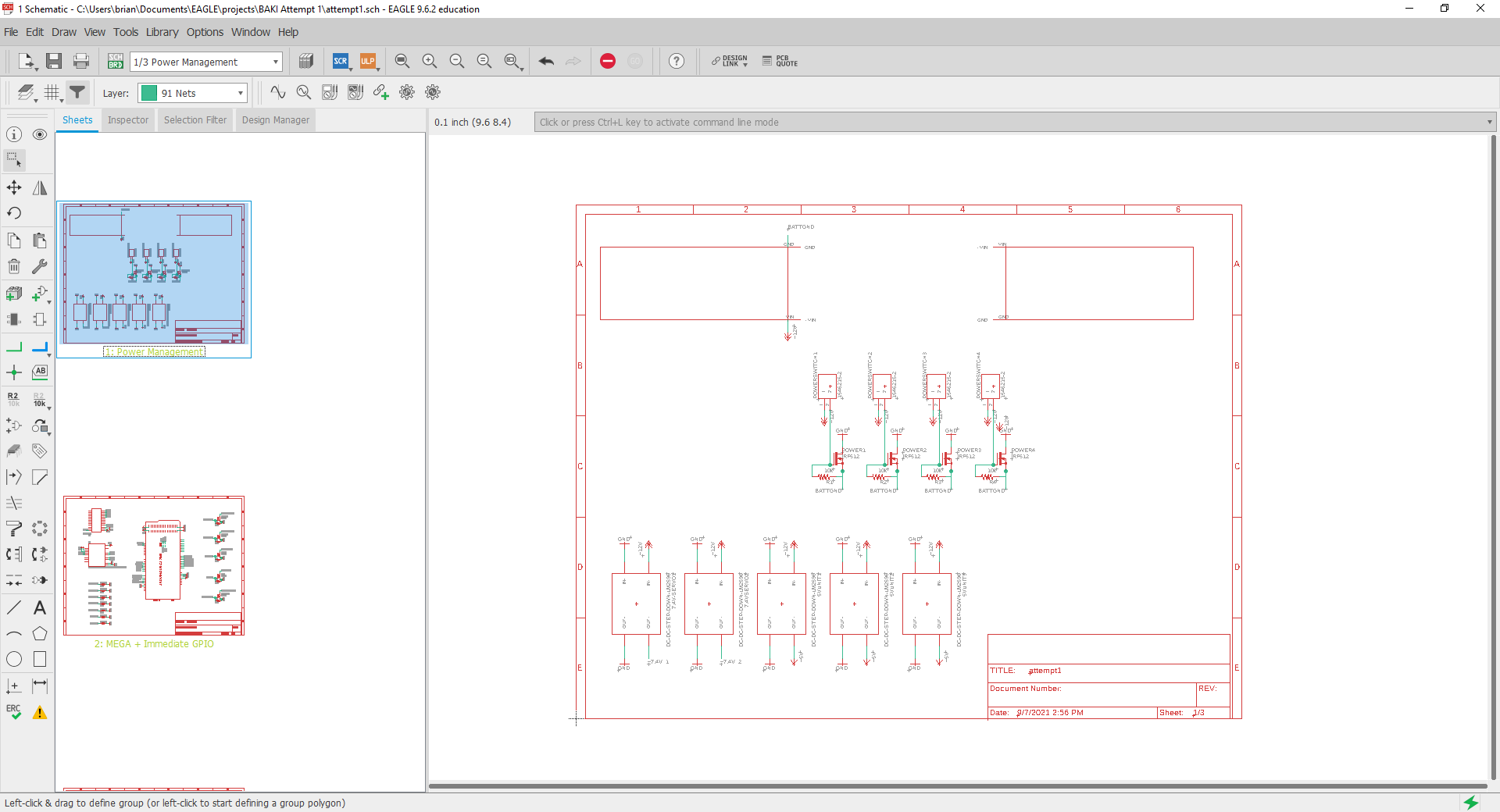Select the Circle drawing tool
This screenshot has width=1500, height=812.
pos(14,660)
